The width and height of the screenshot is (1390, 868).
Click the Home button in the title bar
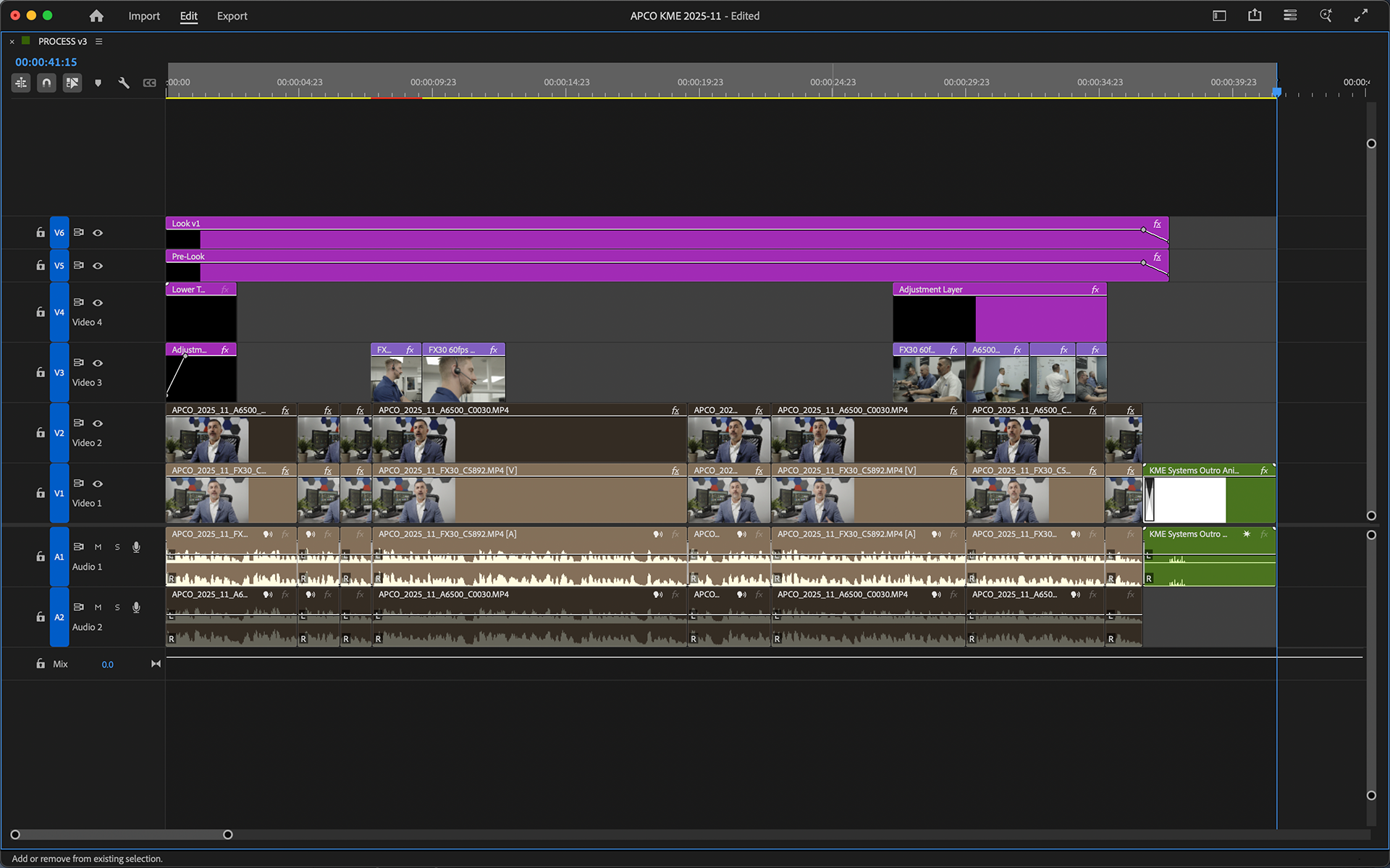(x=96, y=15)
